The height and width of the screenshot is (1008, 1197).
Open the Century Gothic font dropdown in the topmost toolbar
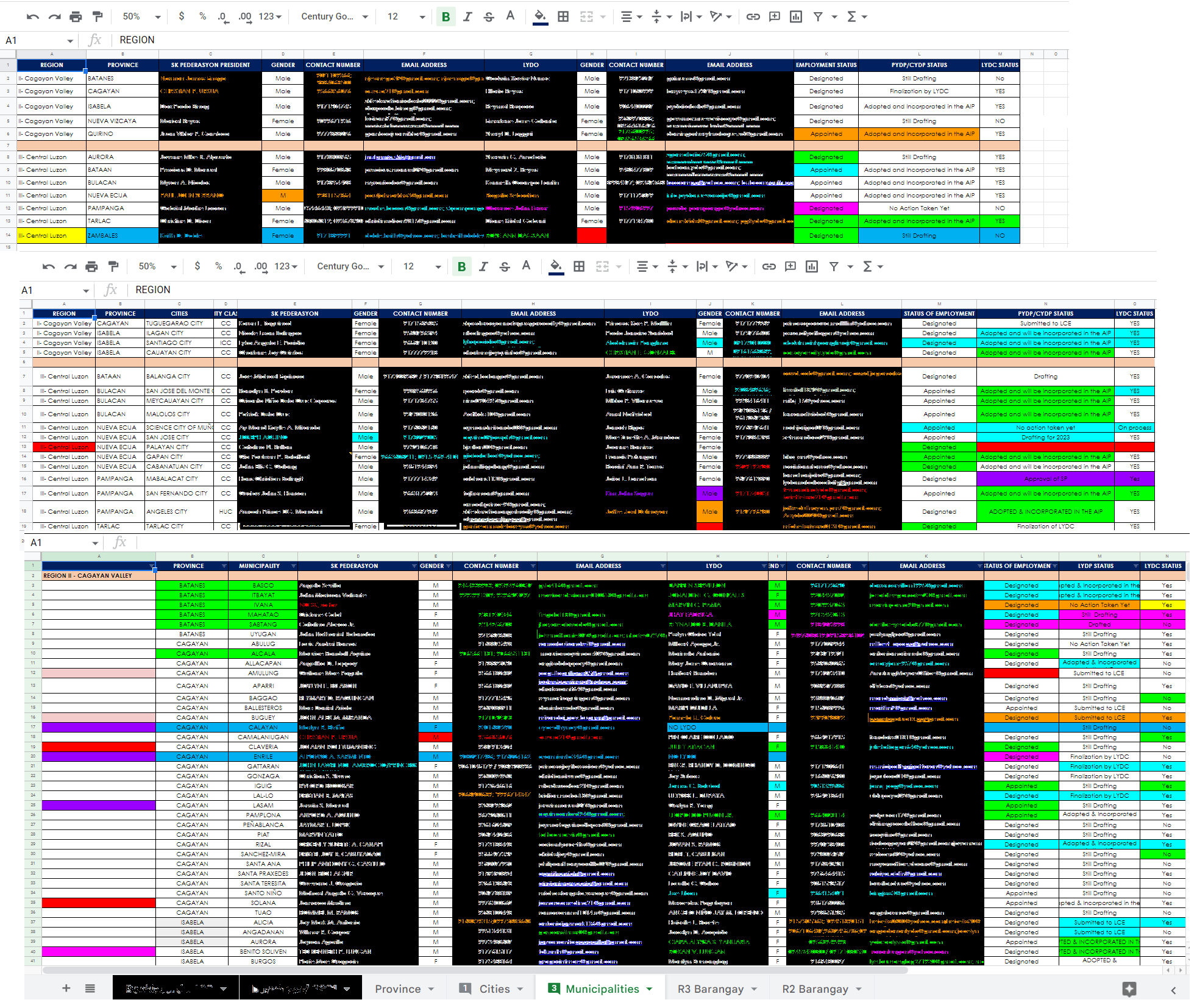click(x=335, y=16)
